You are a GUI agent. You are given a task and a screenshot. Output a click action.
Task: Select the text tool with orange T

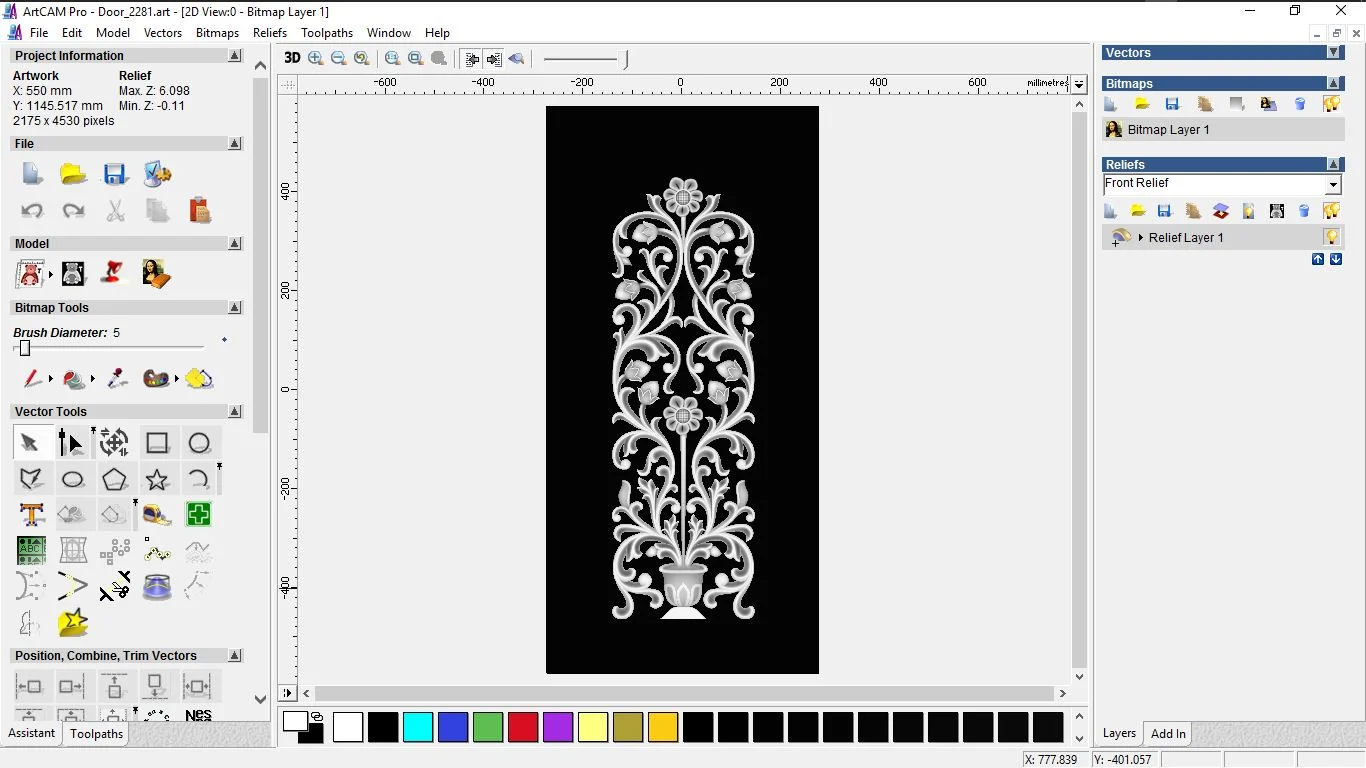pos(31,515)
